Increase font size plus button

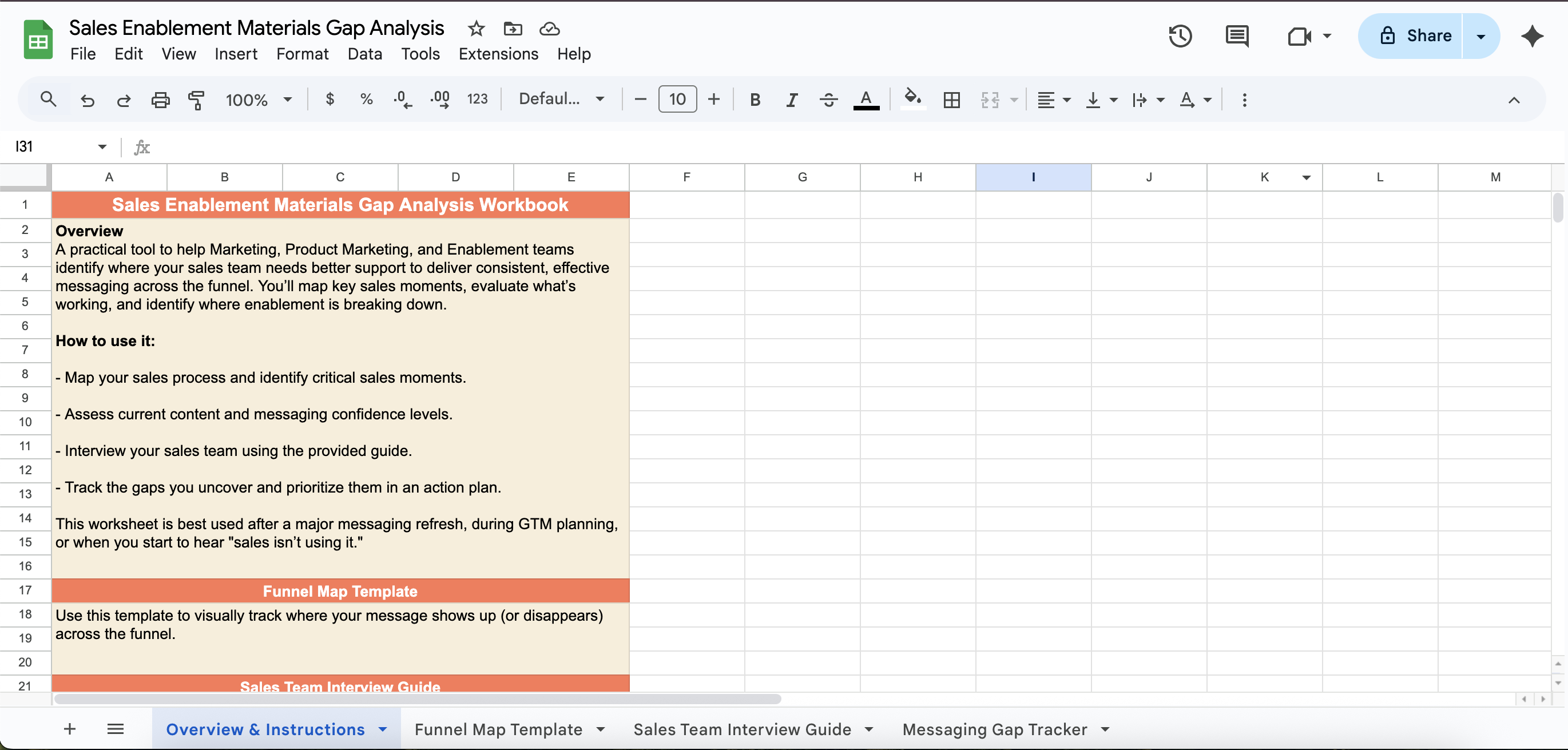coord(713,98)
